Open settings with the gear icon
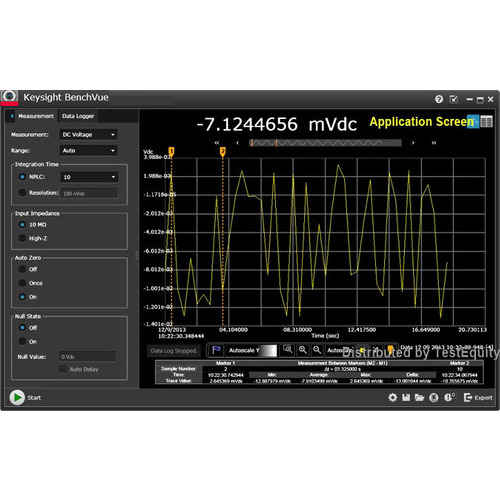500x500 pixels. [393, 397]
